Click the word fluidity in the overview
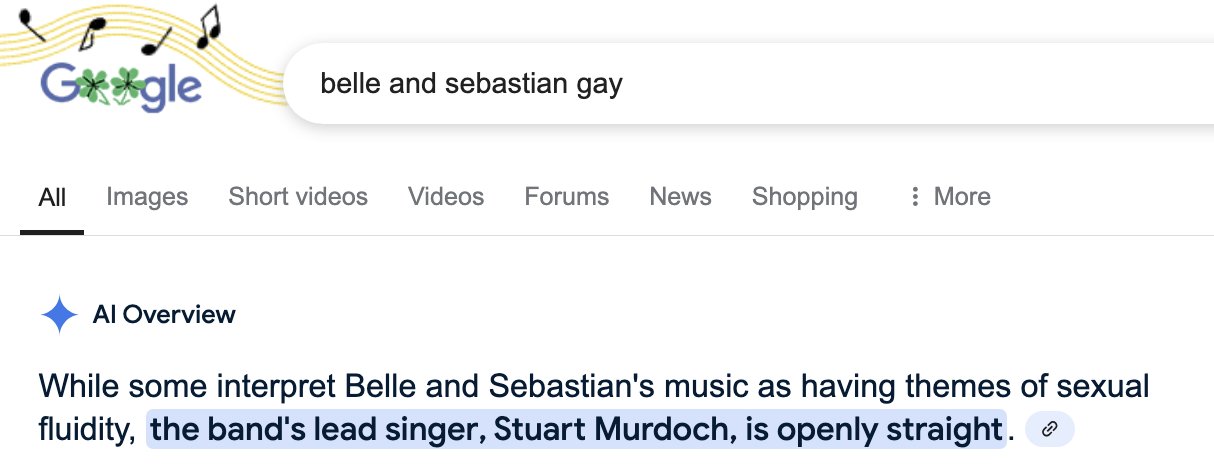The image size is (1214, 476). tap(85, 430)
